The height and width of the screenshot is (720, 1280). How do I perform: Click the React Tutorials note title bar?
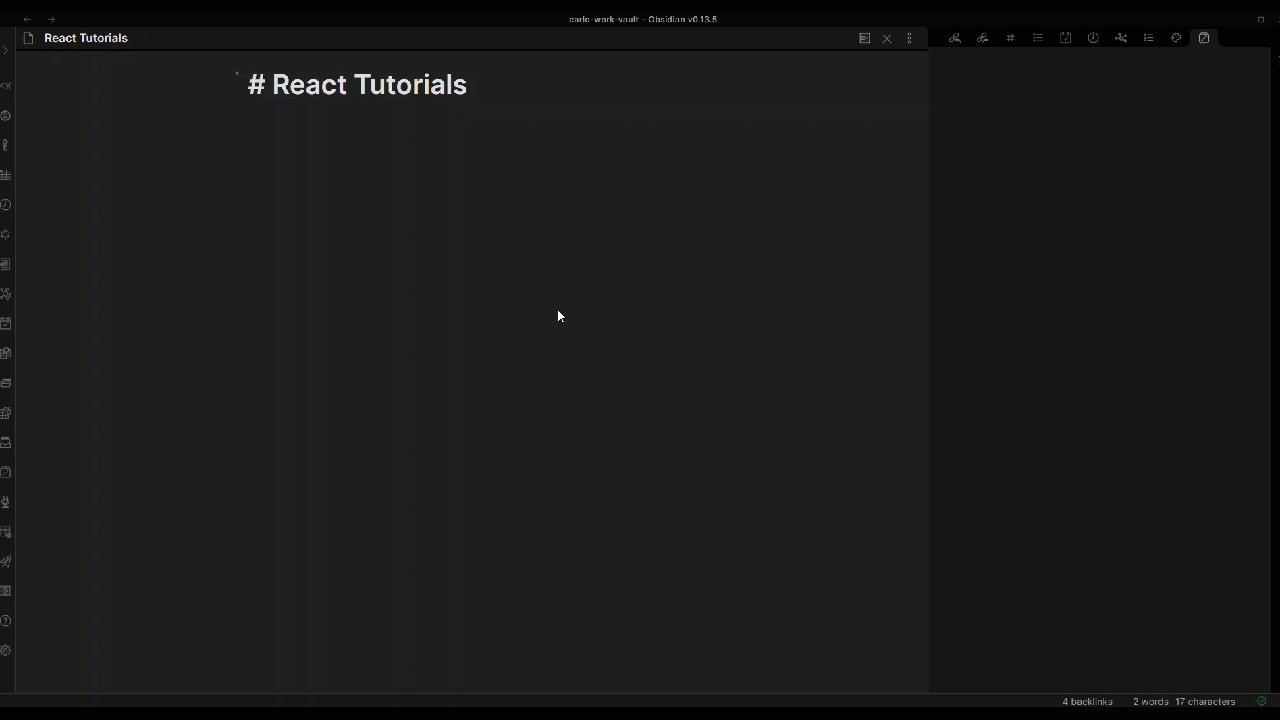tap(86, 38)
